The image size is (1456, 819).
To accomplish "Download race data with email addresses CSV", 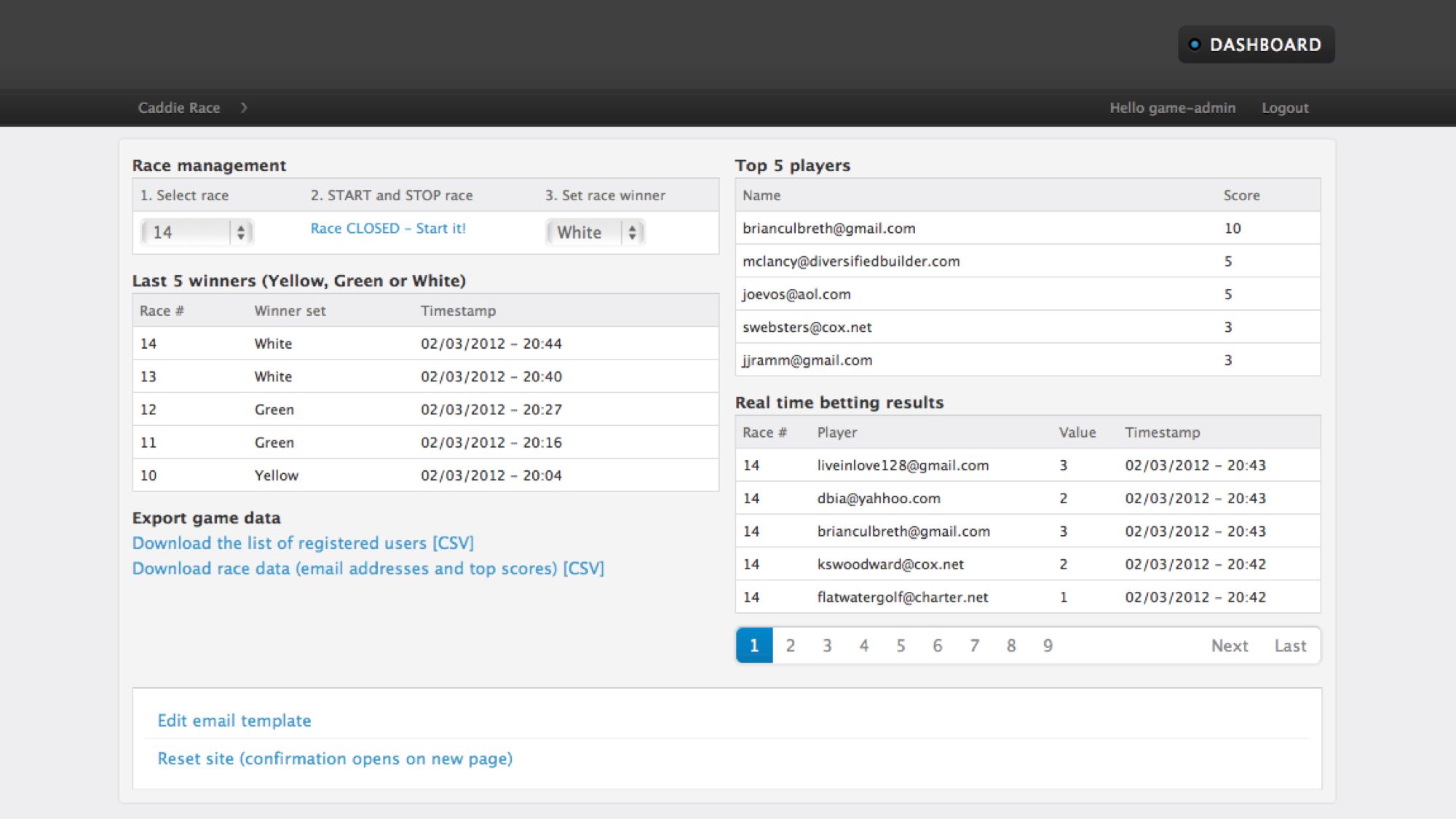I will [x=368, y=569].
